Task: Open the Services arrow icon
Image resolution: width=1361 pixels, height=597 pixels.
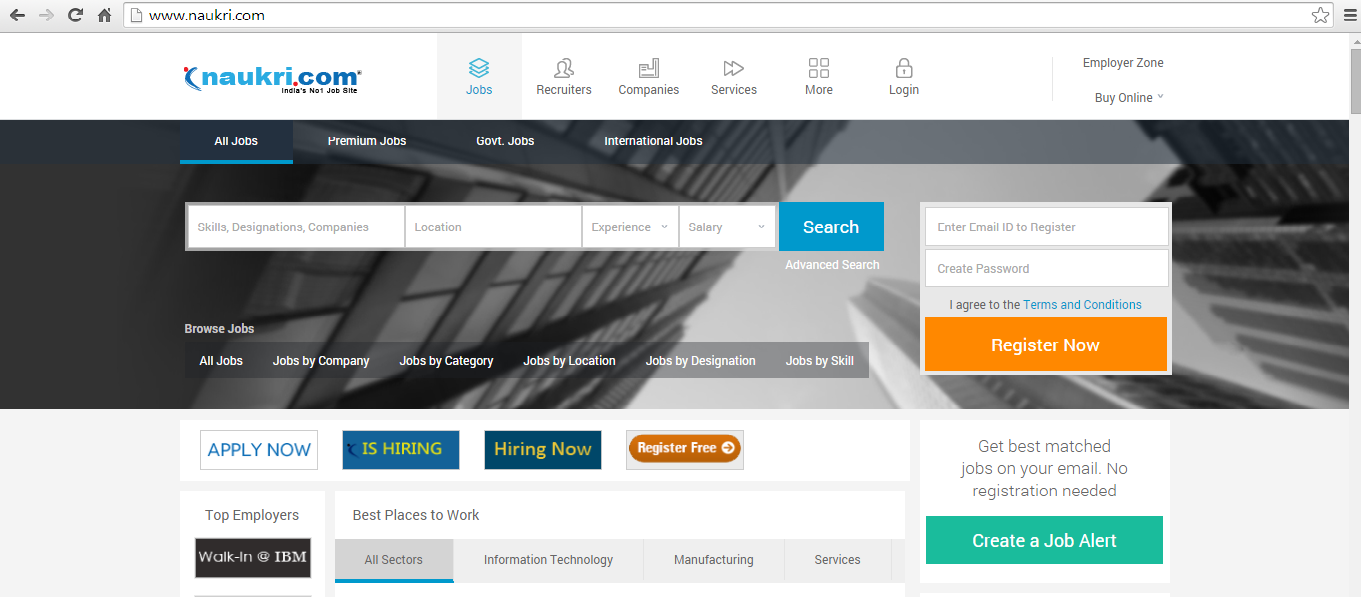Action: coord(734,68)
